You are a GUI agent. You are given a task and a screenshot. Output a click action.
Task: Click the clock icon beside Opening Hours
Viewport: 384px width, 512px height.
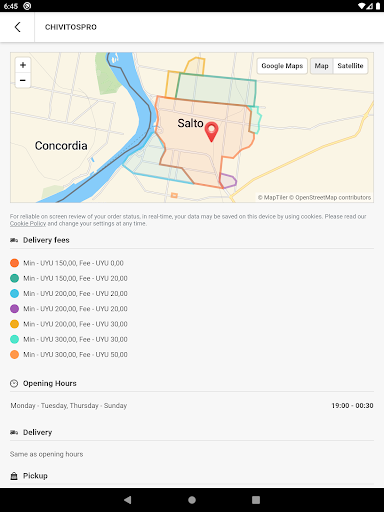click(x=14, y=383)
